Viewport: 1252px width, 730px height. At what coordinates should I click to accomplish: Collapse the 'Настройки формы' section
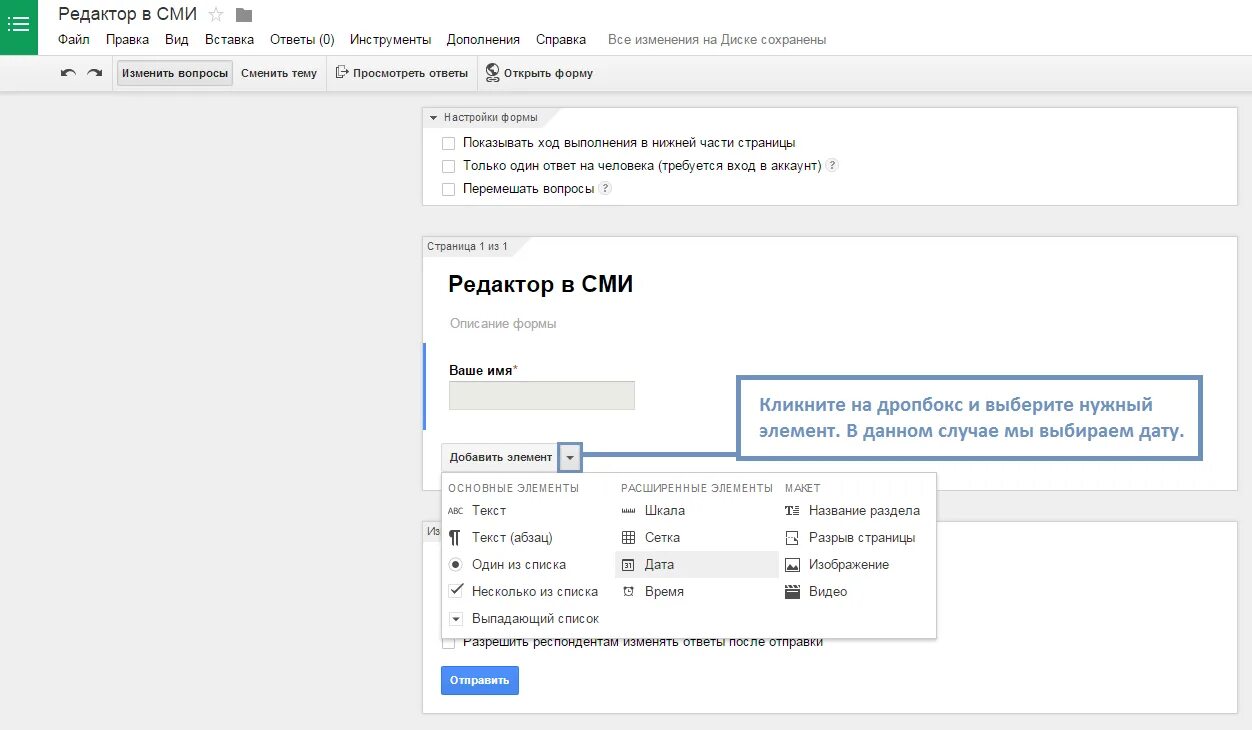[x=433, y=118]
